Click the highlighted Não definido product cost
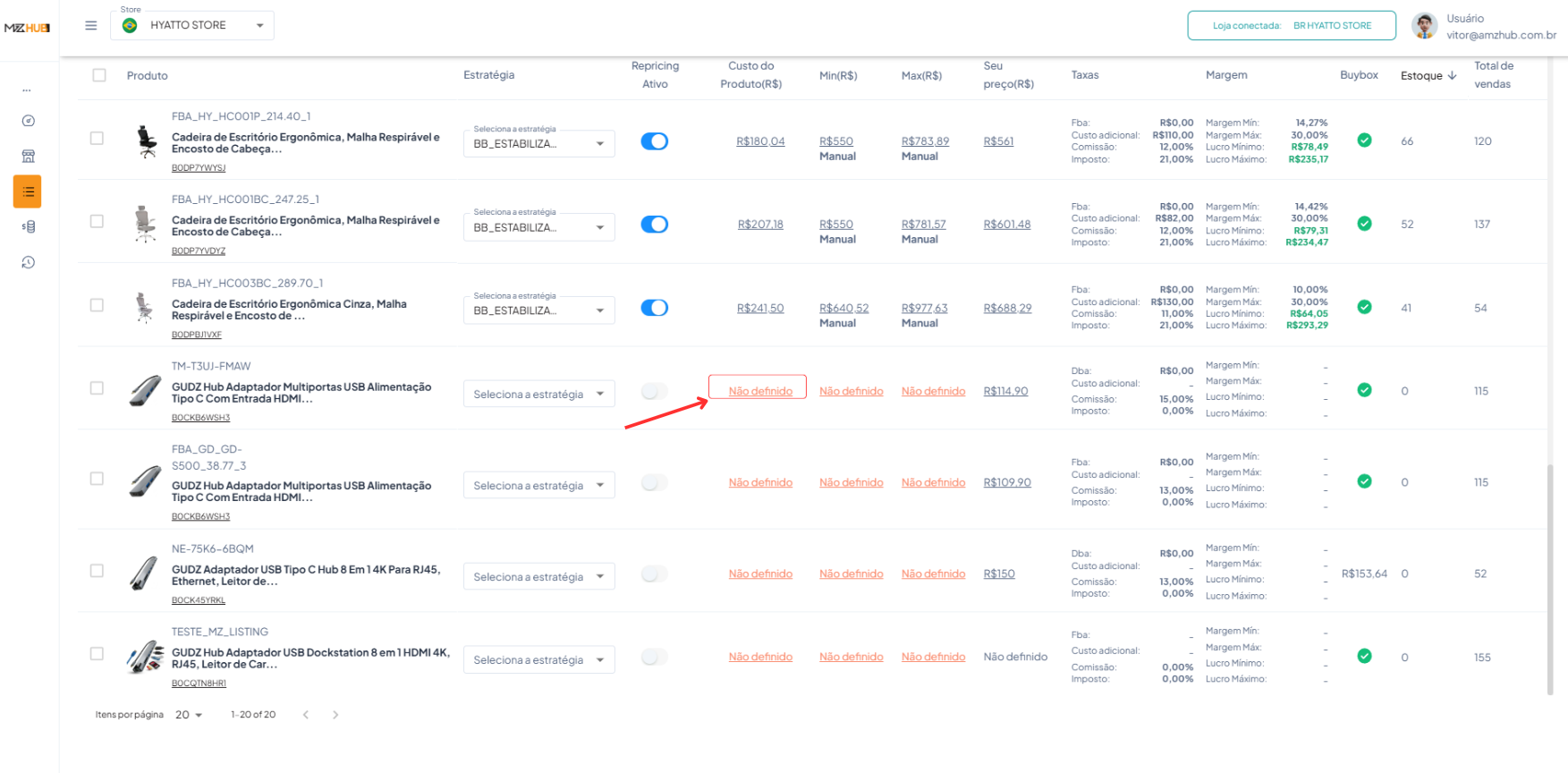Image resolution: width=1568 pixels, height=773 pixels. pyautogui.click(x=759, y=391)
